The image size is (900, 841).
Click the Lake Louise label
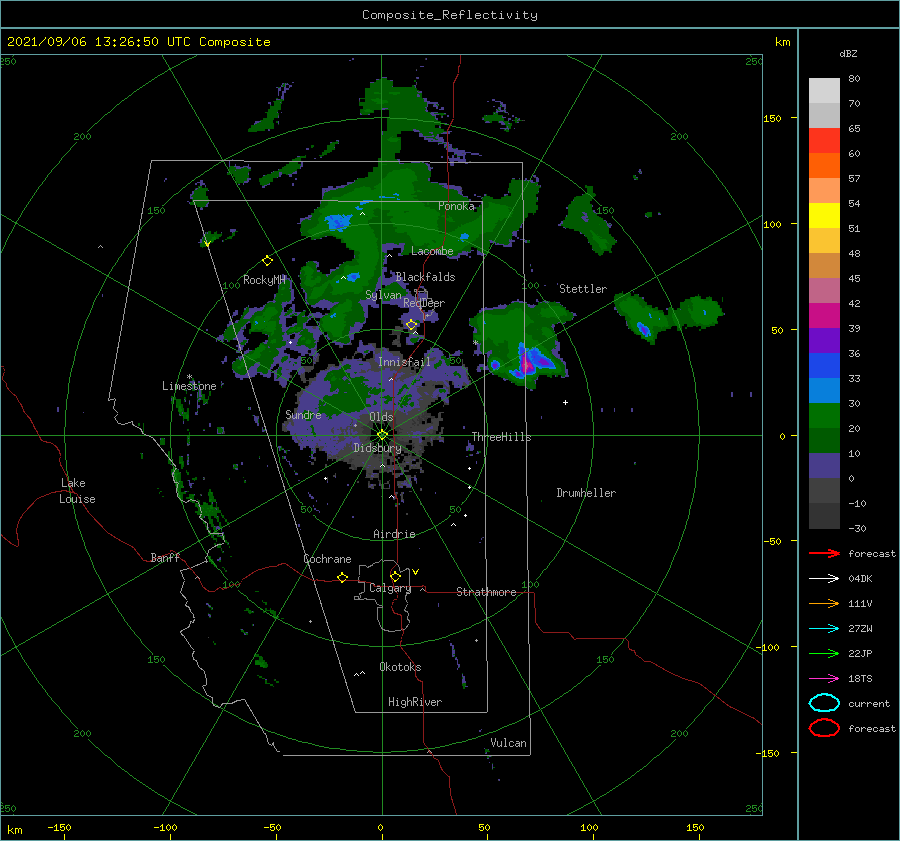pos(77,491)
